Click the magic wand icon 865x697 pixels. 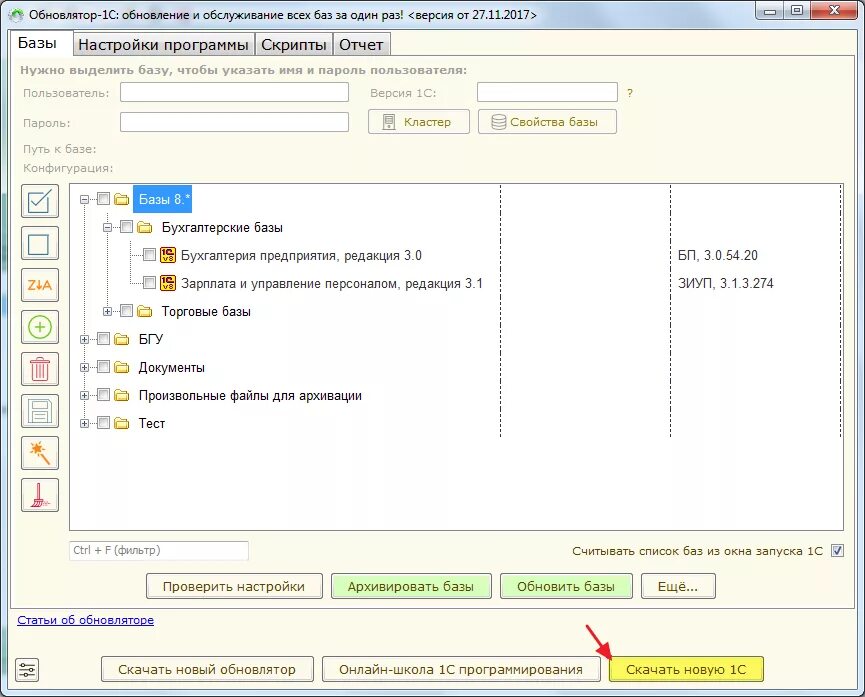(40, 453)
